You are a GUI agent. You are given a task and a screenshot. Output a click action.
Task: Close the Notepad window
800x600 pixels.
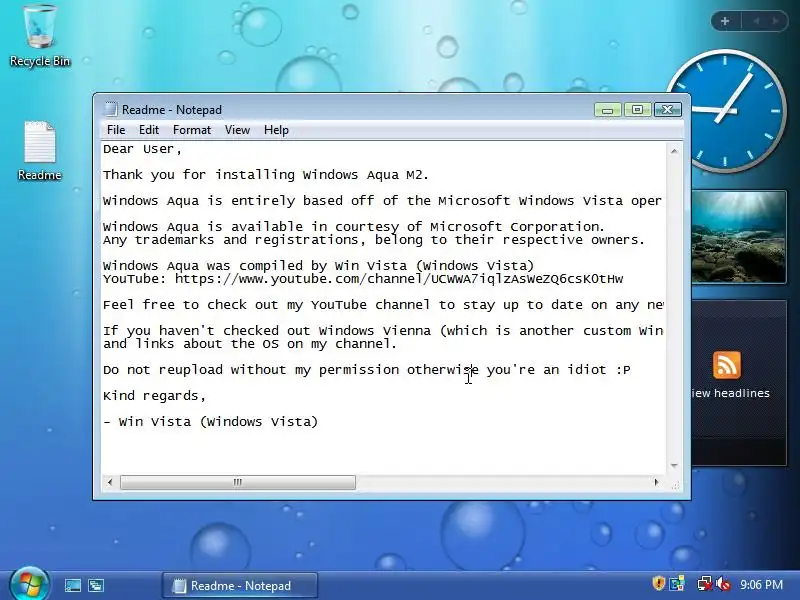(x=667, y=110)
